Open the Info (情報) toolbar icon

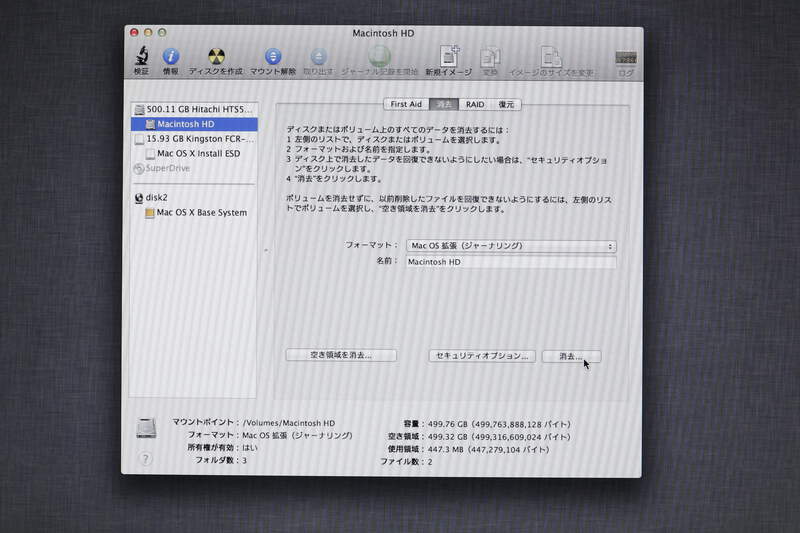(x=171, y=58)
